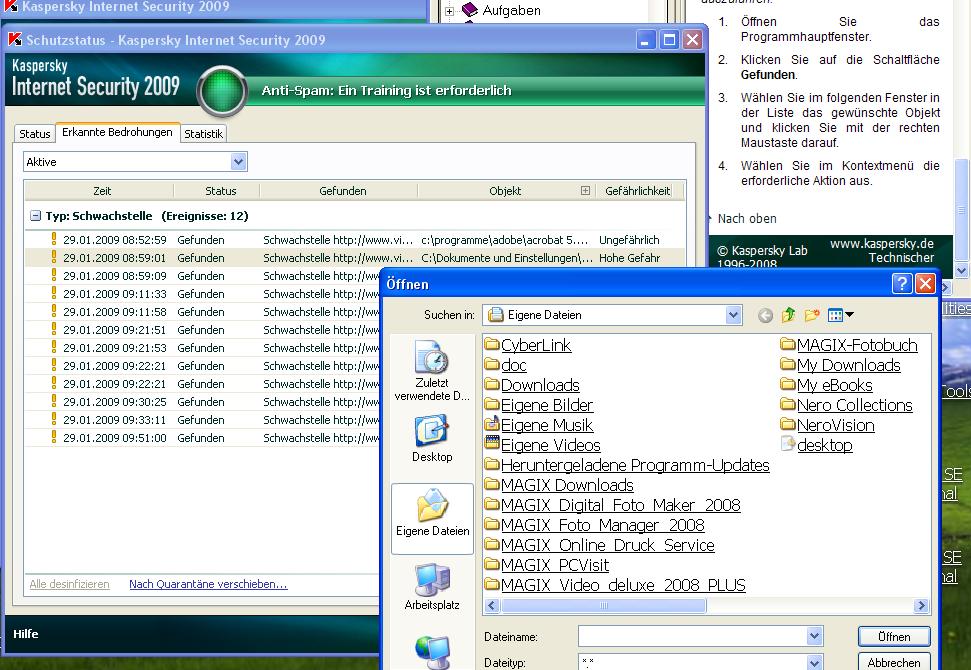Open the Aktive filter dropdown
Image resolution: width=971 pixels, height=670 pixels.
[238, 162]
